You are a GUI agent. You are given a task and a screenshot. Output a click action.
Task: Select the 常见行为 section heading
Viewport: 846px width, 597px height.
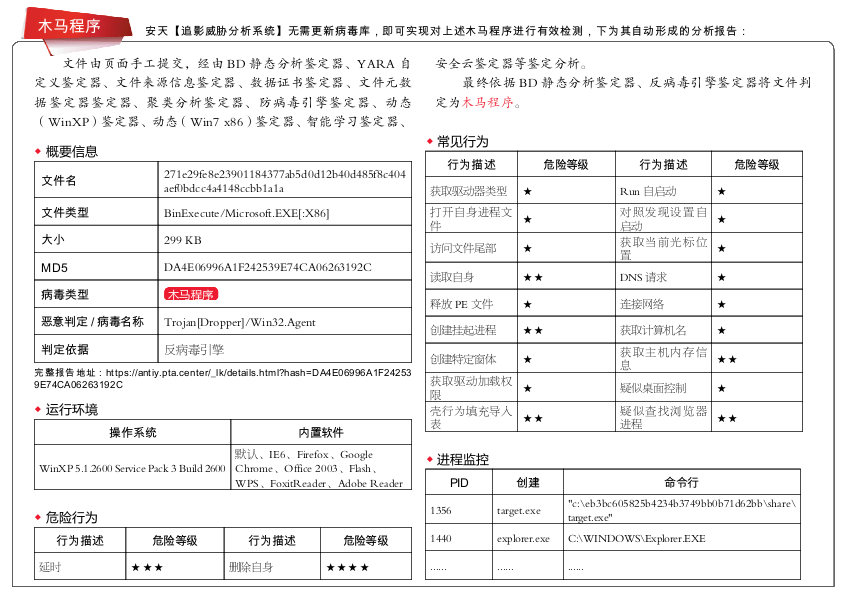pos(462,142)
